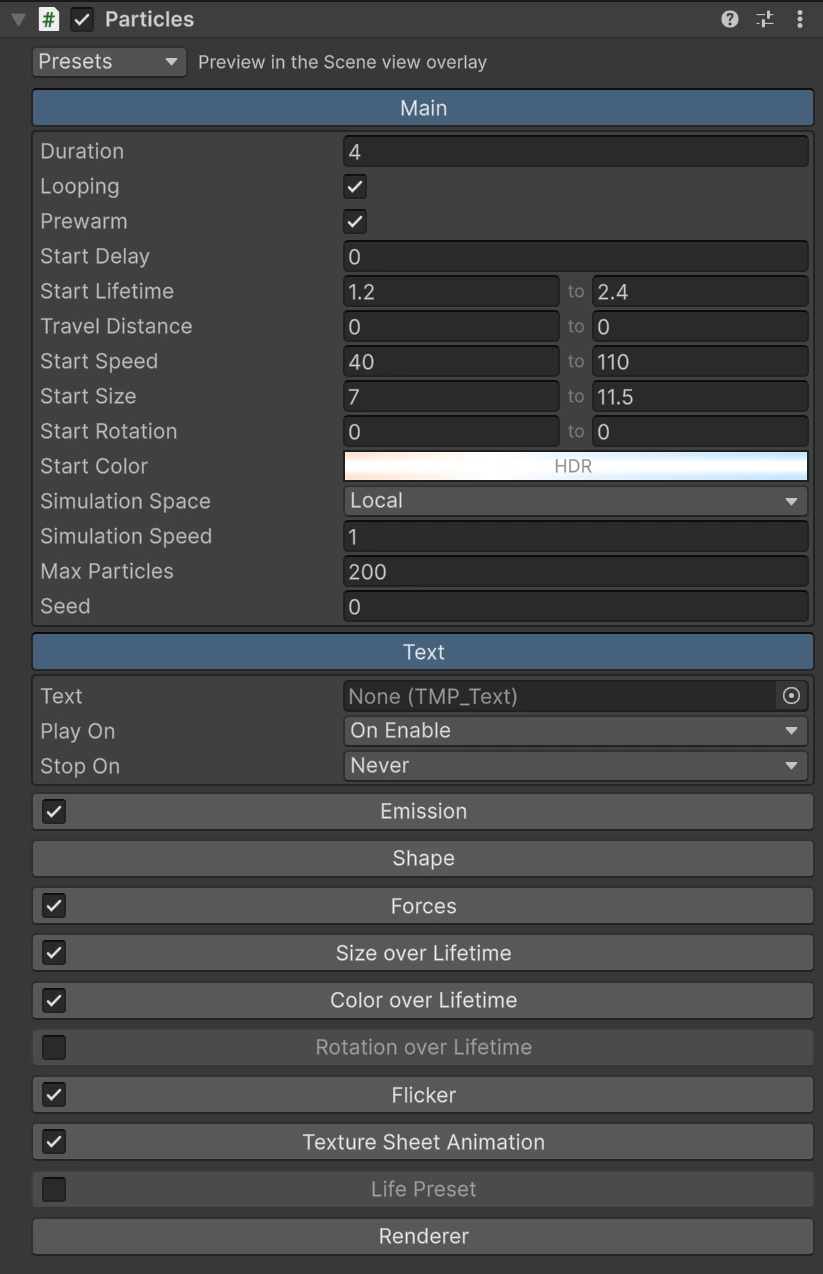823x1274 pixels.
Task: Click the Travel Distance minimum field
Action: (451, 326)
